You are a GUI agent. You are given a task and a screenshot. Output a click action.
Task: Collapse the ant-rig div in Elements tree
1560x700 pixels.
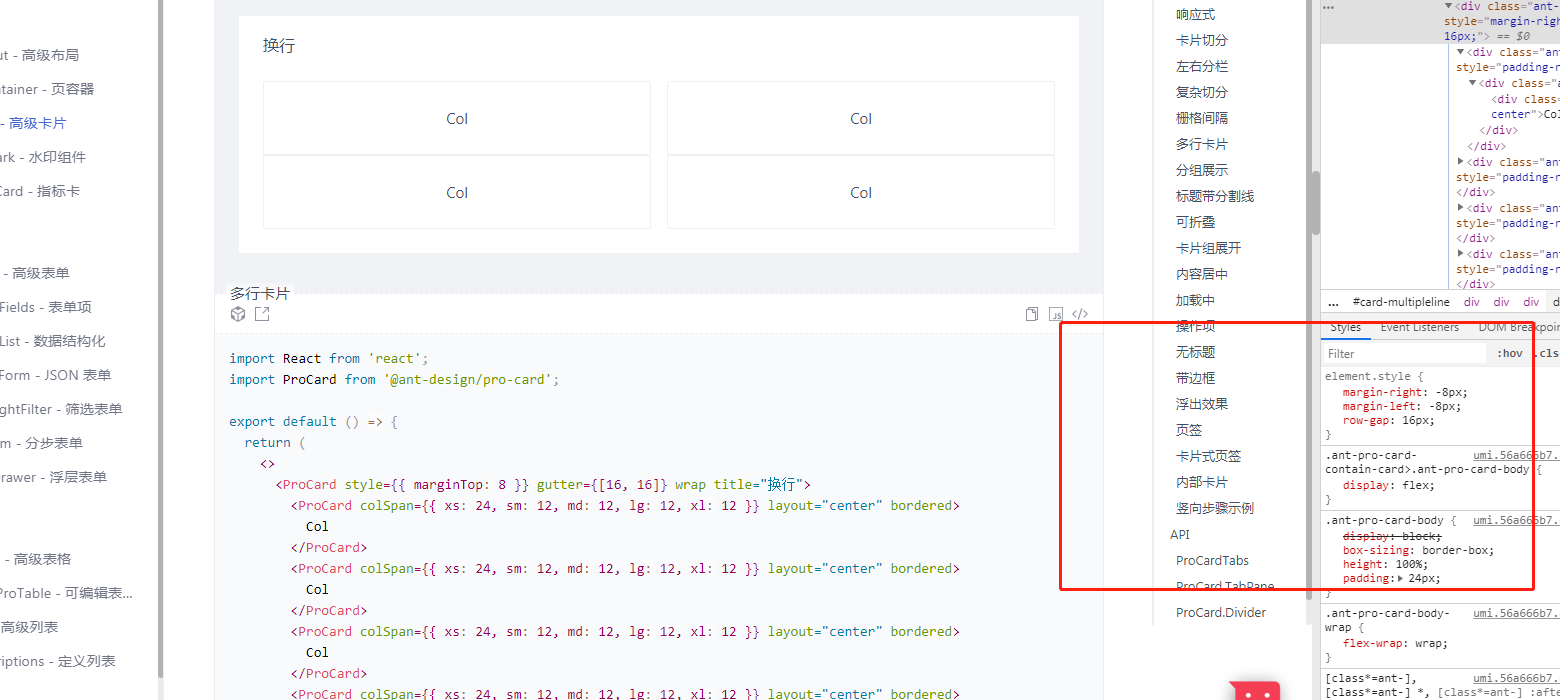tap(1448, 6)
